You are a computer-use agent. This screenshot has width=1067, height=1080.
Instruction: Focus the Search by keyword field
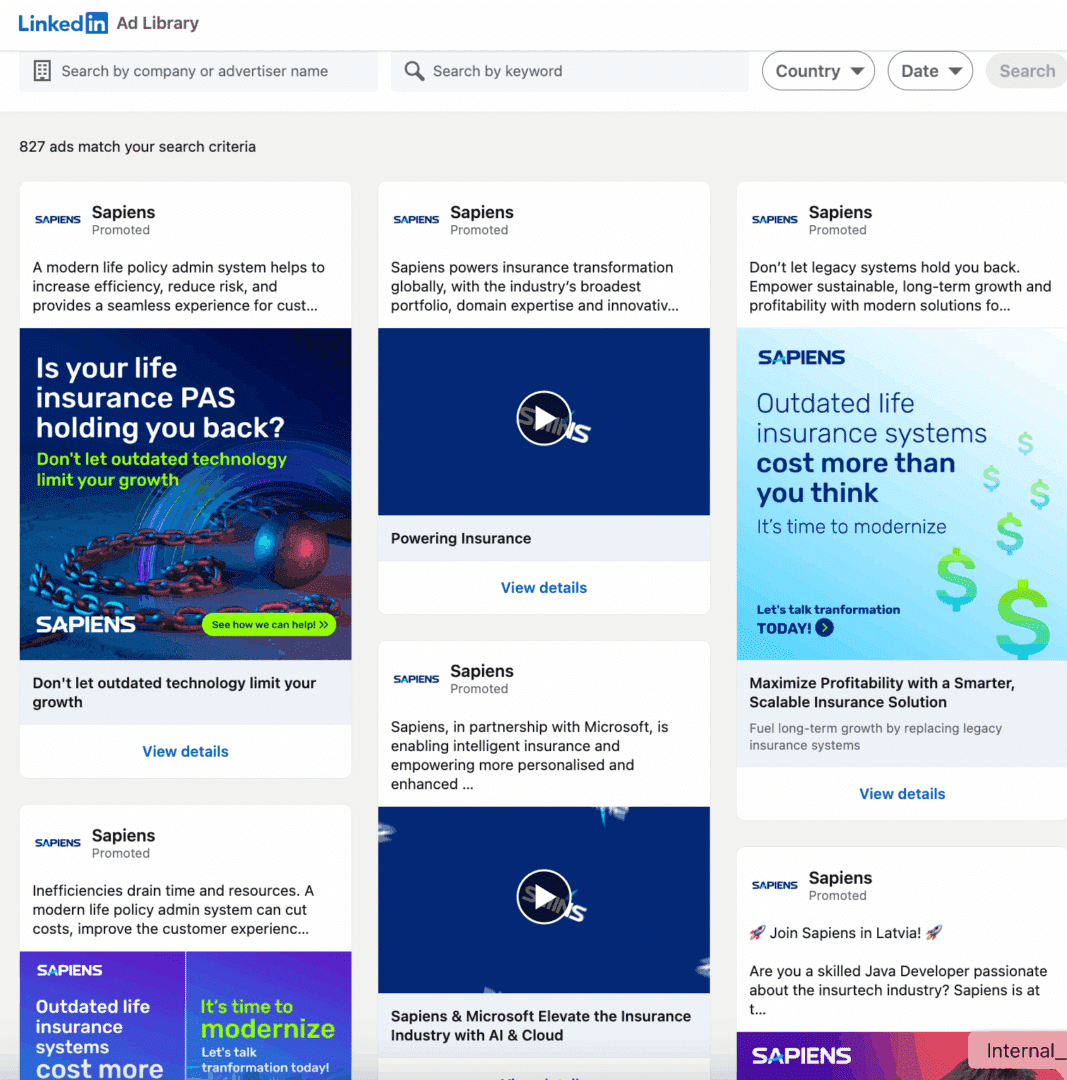(x=570, y=71)
